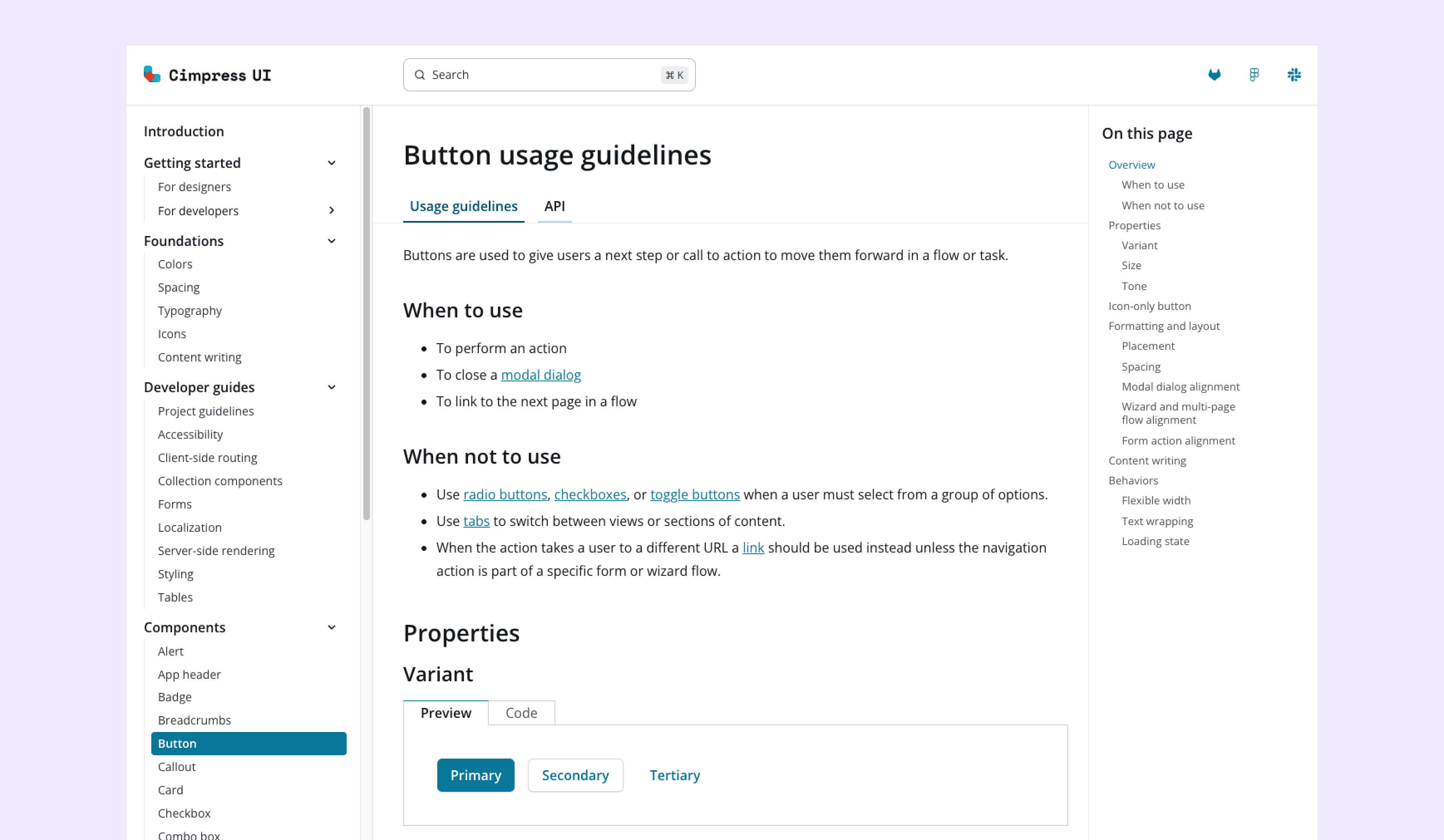Open the toggle buttons link
The image size is (1444, 840).
tap(695, 495)
